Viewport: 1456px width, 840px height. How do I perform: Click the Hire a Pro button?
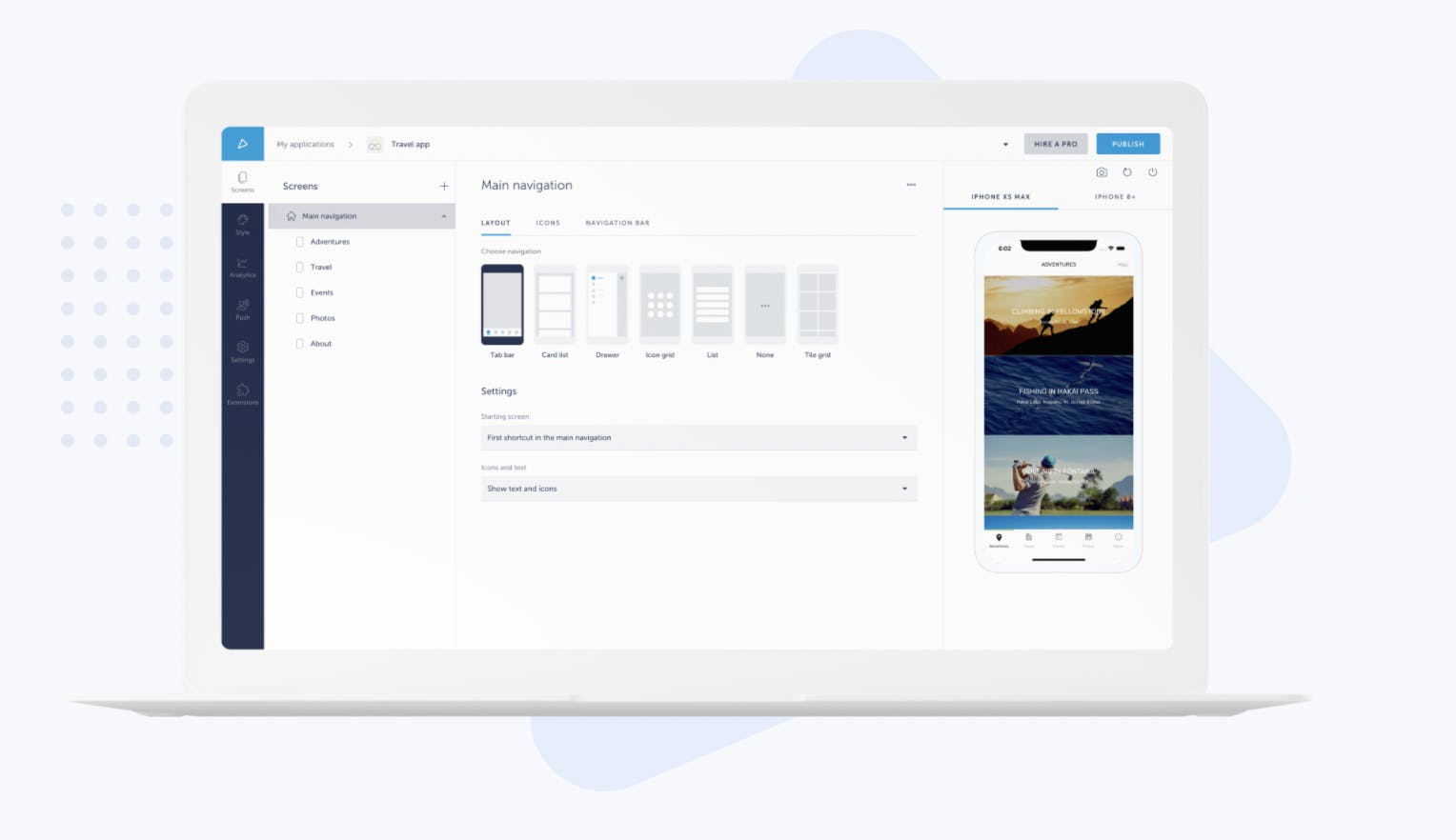1056,144
